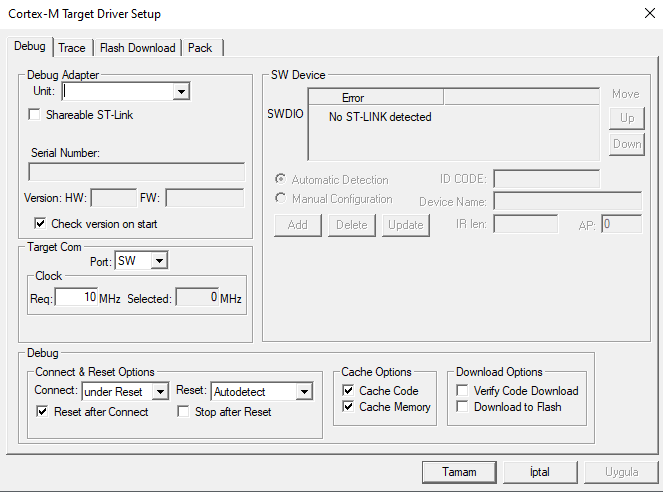
Task: Close the Cortex-M Target Driver Setup dialog
Action: pyautogui.click(x=650, y=14)
